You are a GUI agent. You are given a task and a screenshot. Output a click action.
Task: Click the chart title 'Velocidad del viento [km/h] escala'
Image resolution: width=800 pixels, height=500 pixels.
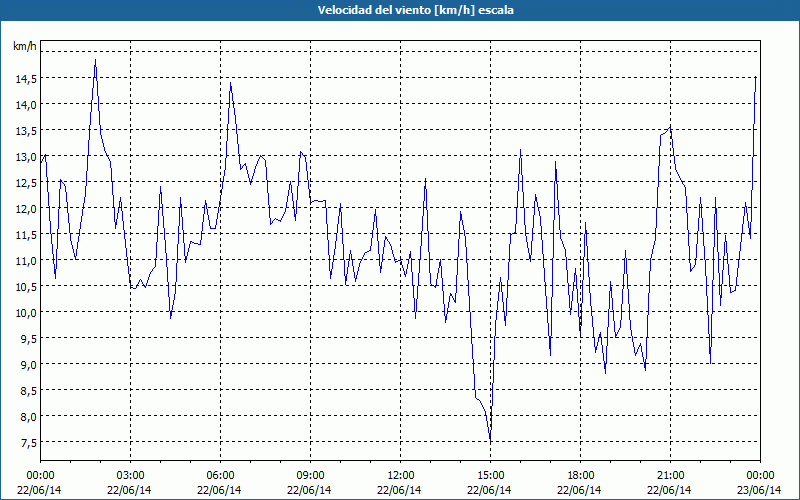pos(415,10)
